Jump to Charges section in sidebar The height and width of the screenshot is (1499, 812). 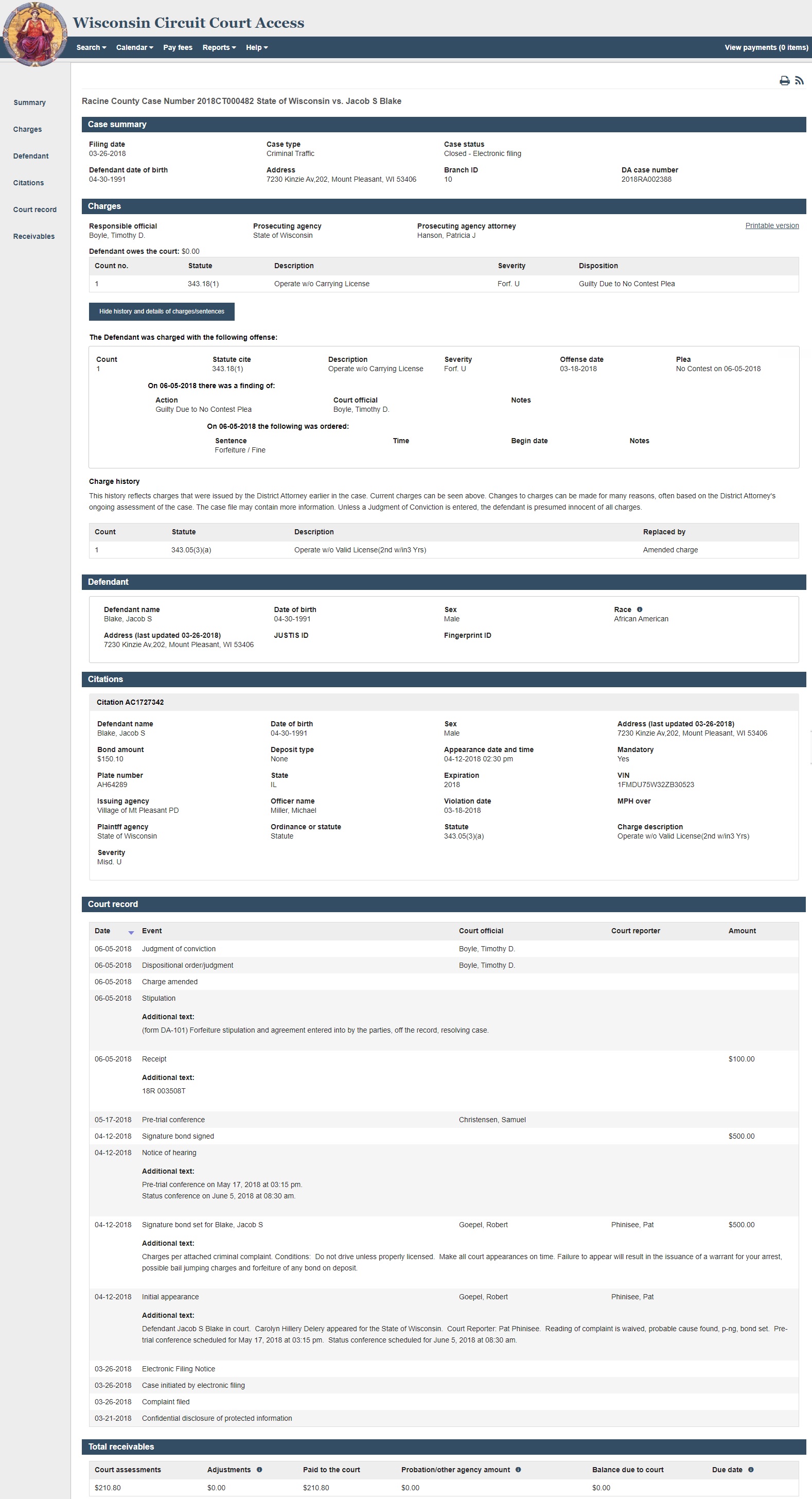tap(27, 129)
